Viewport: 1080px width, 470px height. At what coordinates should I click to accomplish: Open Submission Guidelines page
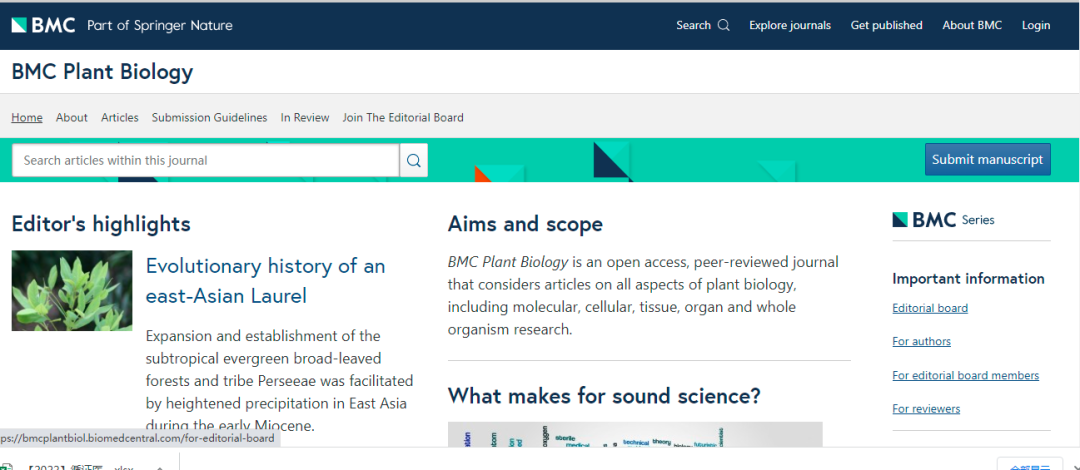(209, 117)
